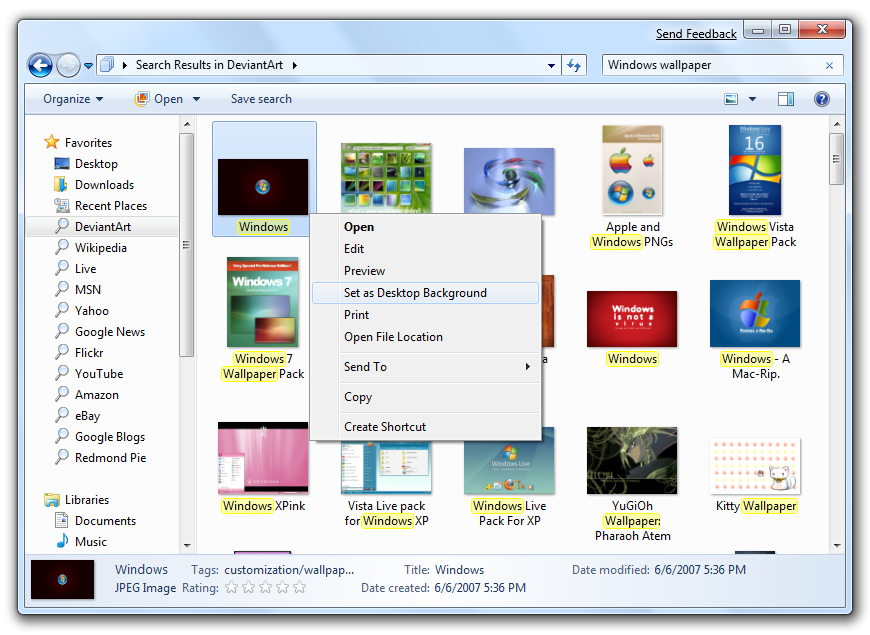Viewport: 870px width, 635px height.
Task: Expand the Organize dropdown menu
Action: coord(73,99)
